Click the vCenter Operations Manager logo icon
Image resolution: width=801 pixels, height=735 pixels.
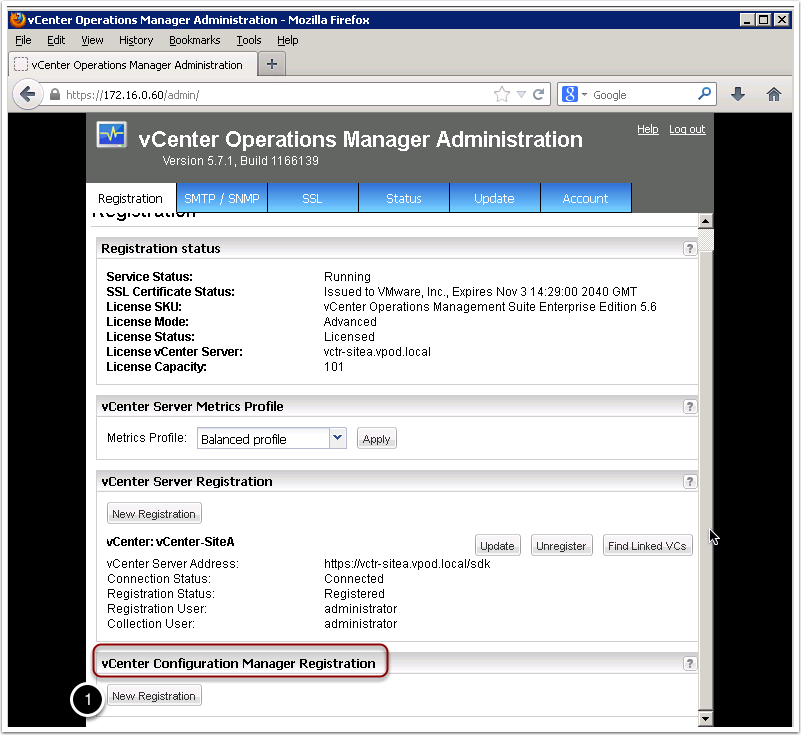point(111,135)
